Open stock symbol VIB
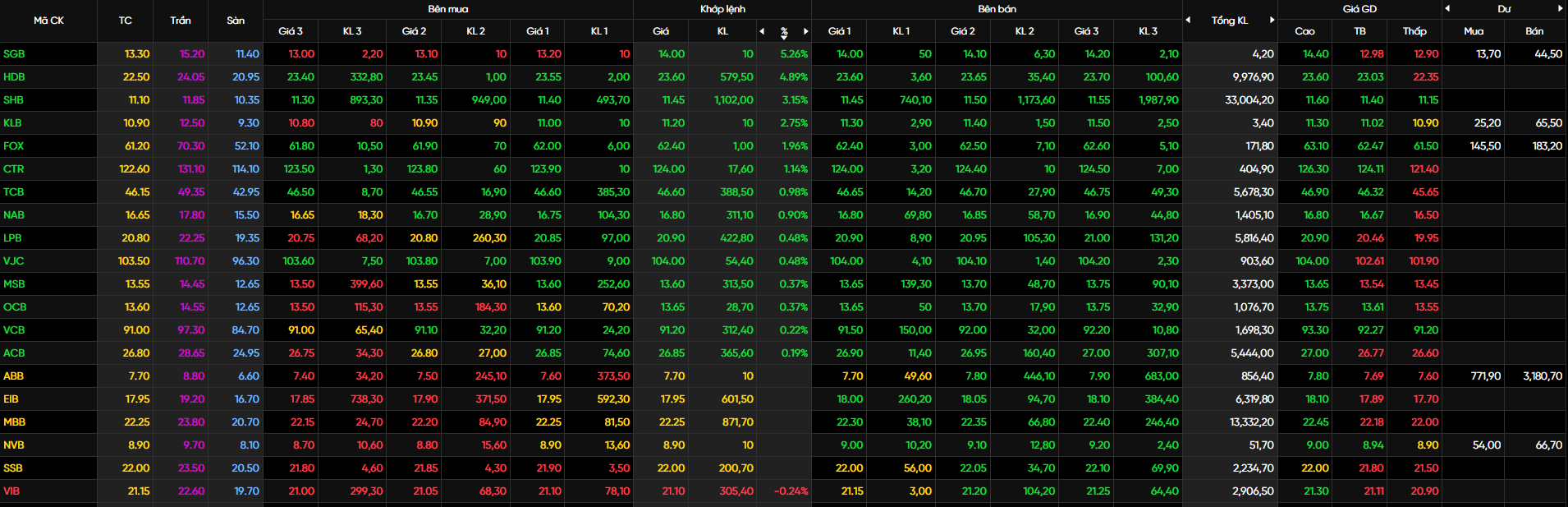 (x=11, y=491)
